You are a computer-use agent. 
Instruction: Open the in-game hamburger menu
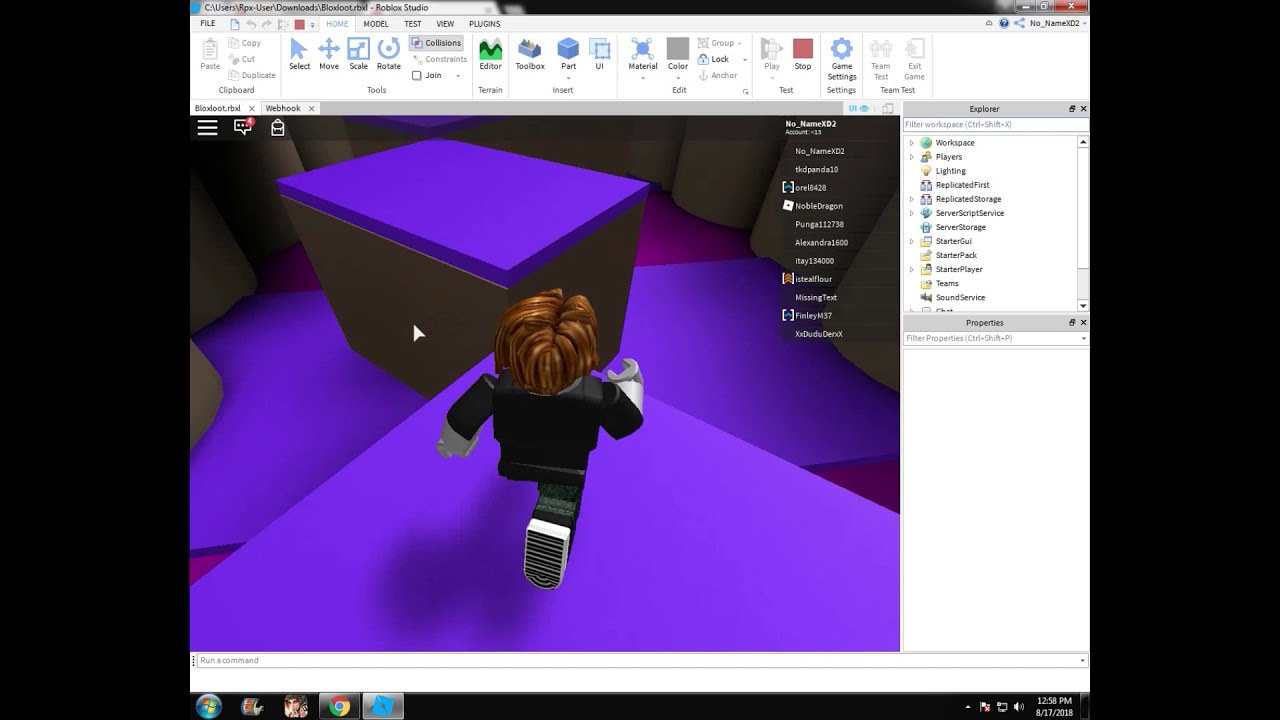click(207, 127)
